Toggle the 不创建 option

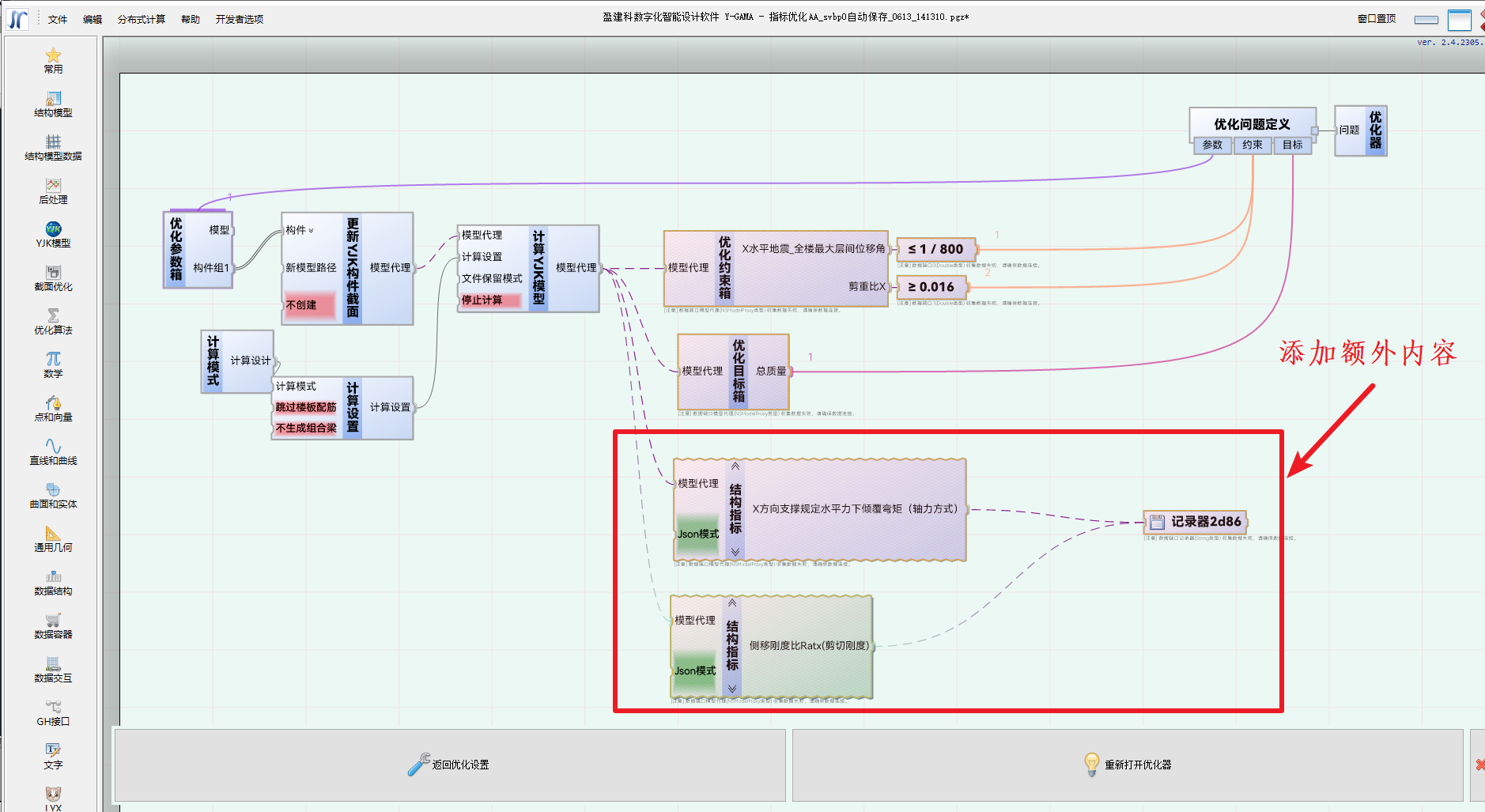pos(308,304)
